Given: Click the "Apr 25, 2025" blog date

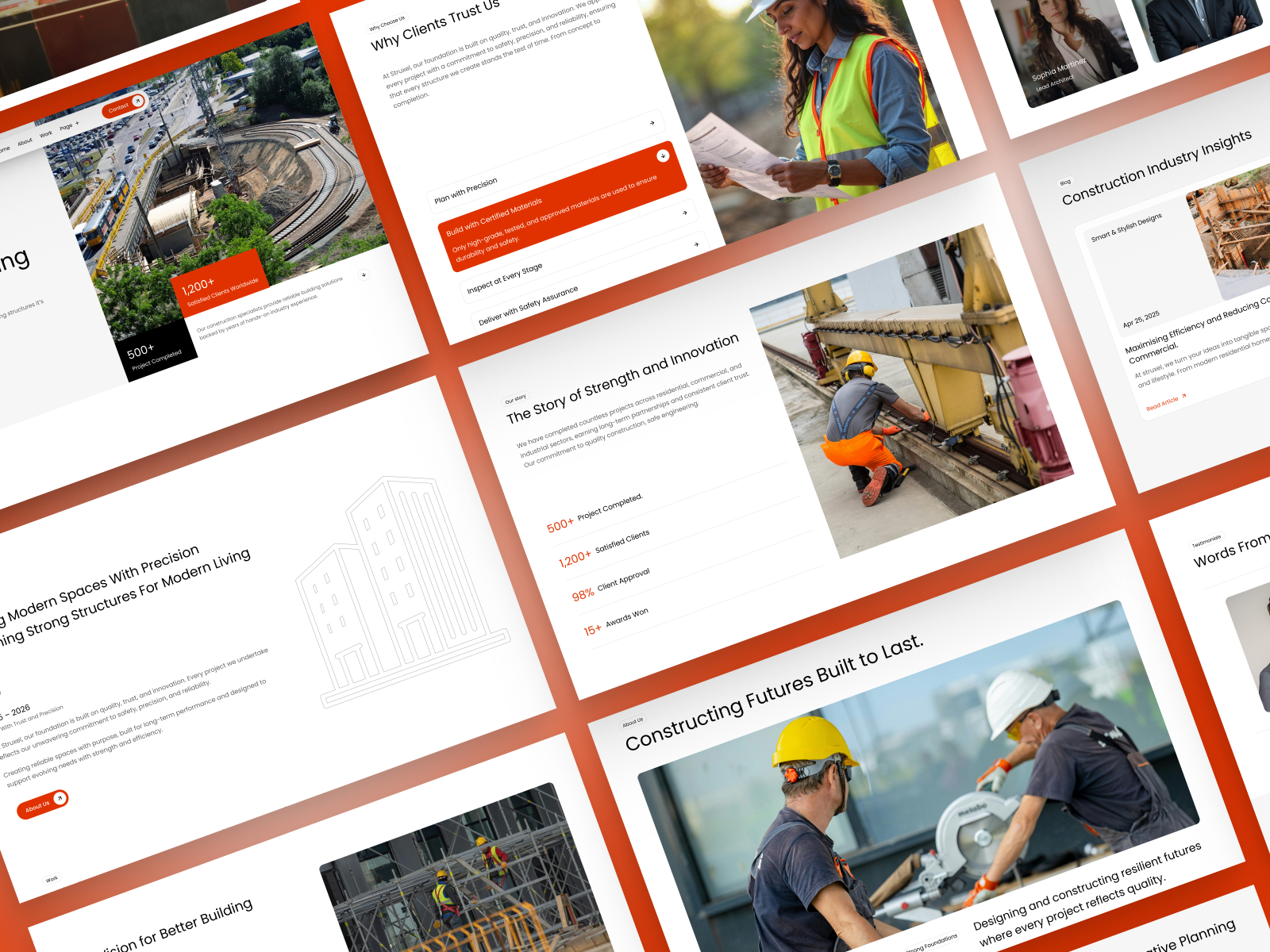Looking at the screenshot, I should point(1141,320).
